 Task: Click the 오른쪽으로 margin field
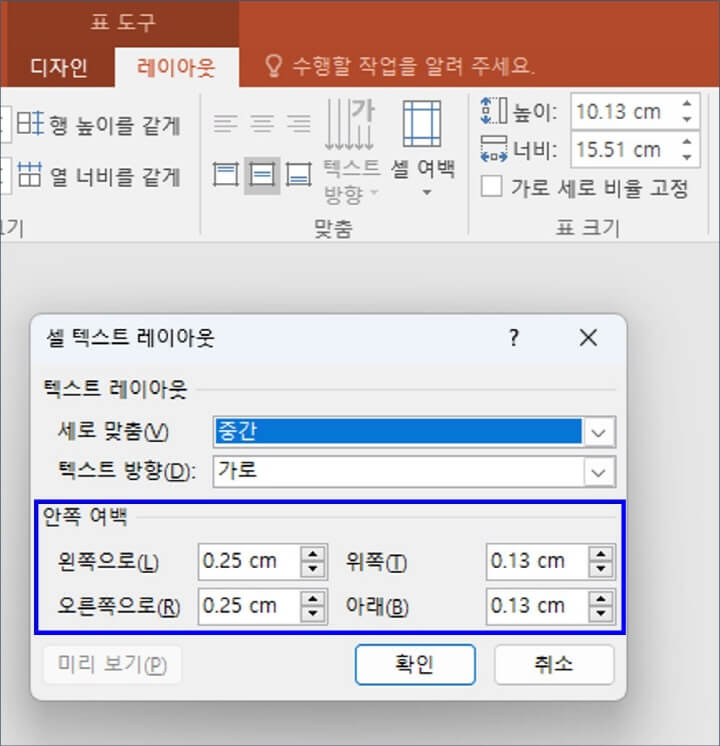(x=249, y=606)
